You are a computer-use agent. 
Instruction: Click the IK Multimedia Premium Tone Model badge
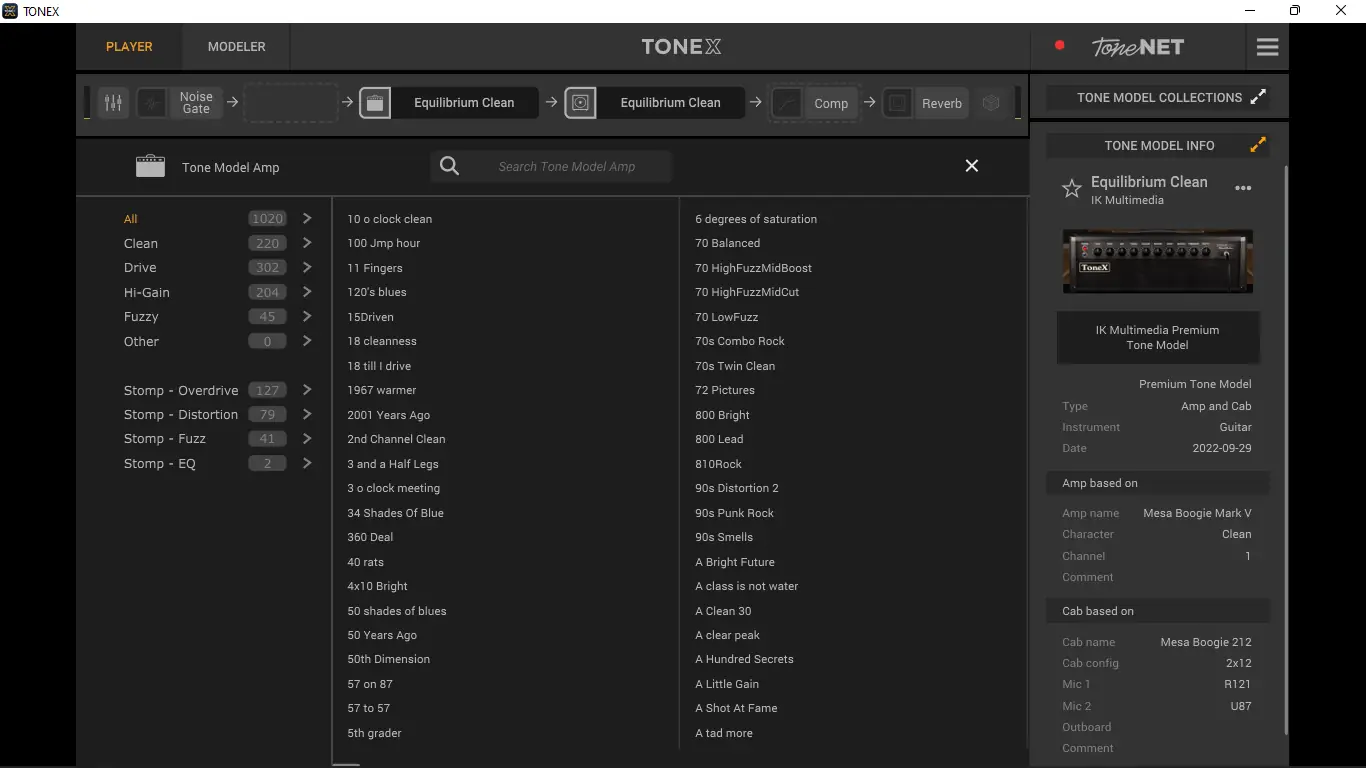click(x=1157, y=337)
